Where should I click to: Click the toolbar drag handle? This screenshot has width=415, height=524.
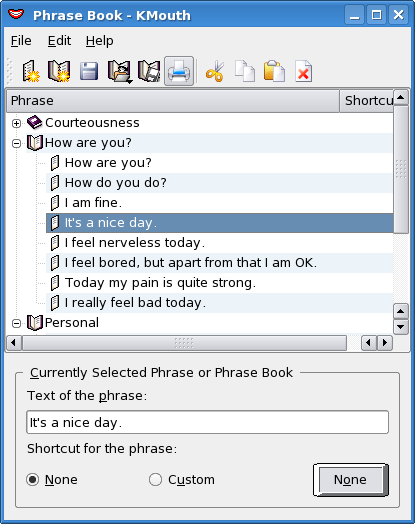(x=9, y=71)
